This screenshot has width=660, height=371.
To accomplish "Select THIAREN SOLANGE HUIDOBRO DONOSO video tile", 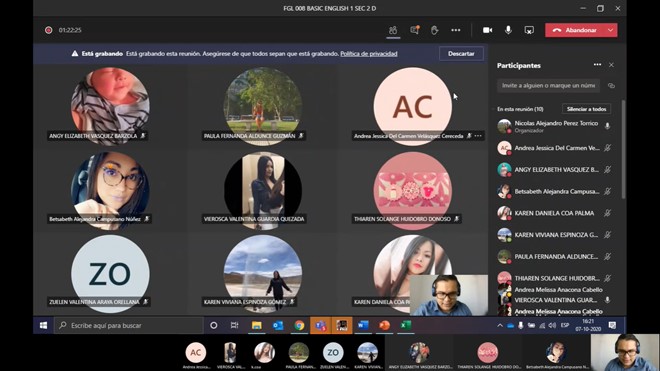I will (x=412, y=190).
